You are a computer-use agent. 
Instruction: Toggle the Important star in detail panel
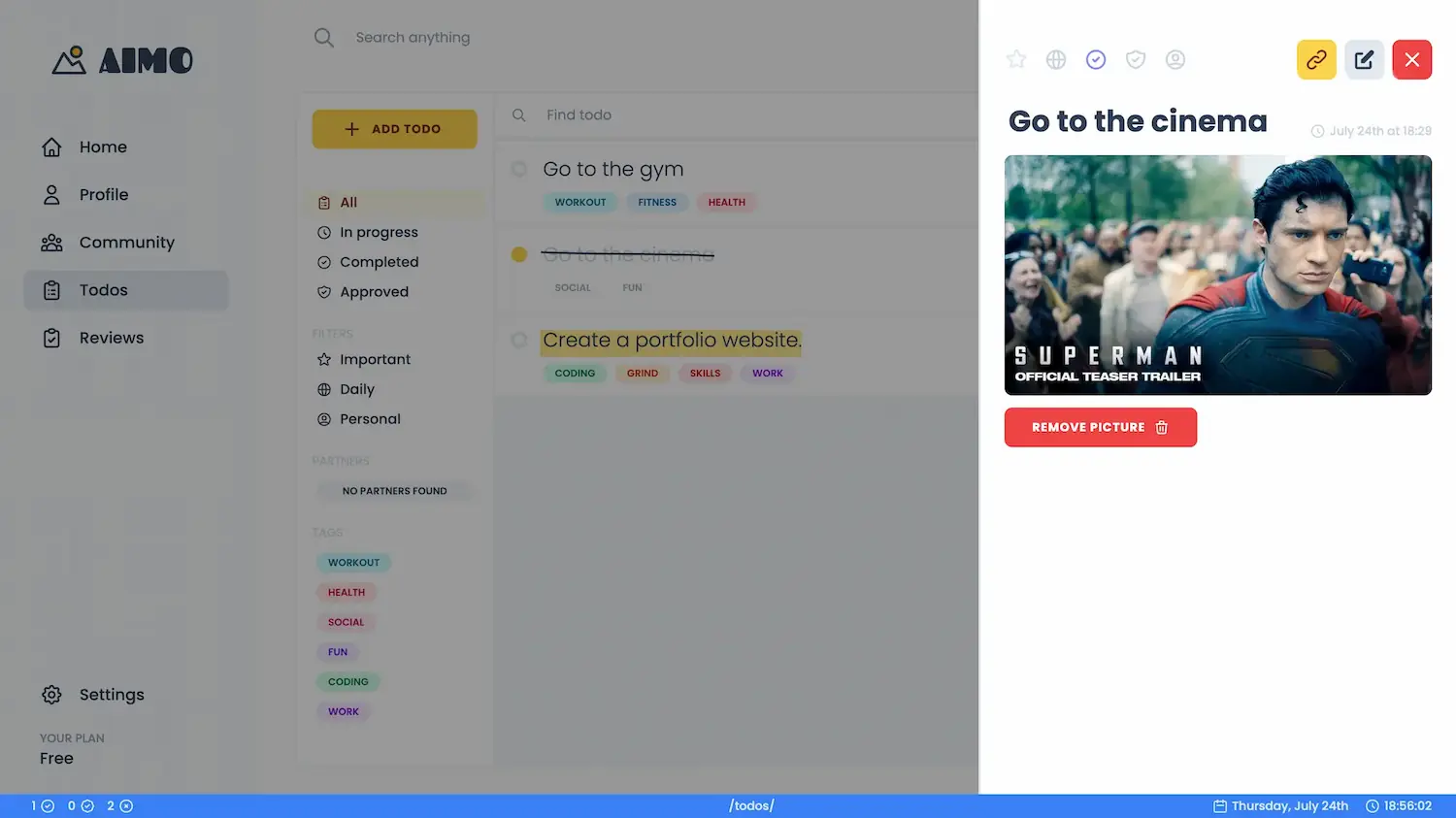(1016, 60)
